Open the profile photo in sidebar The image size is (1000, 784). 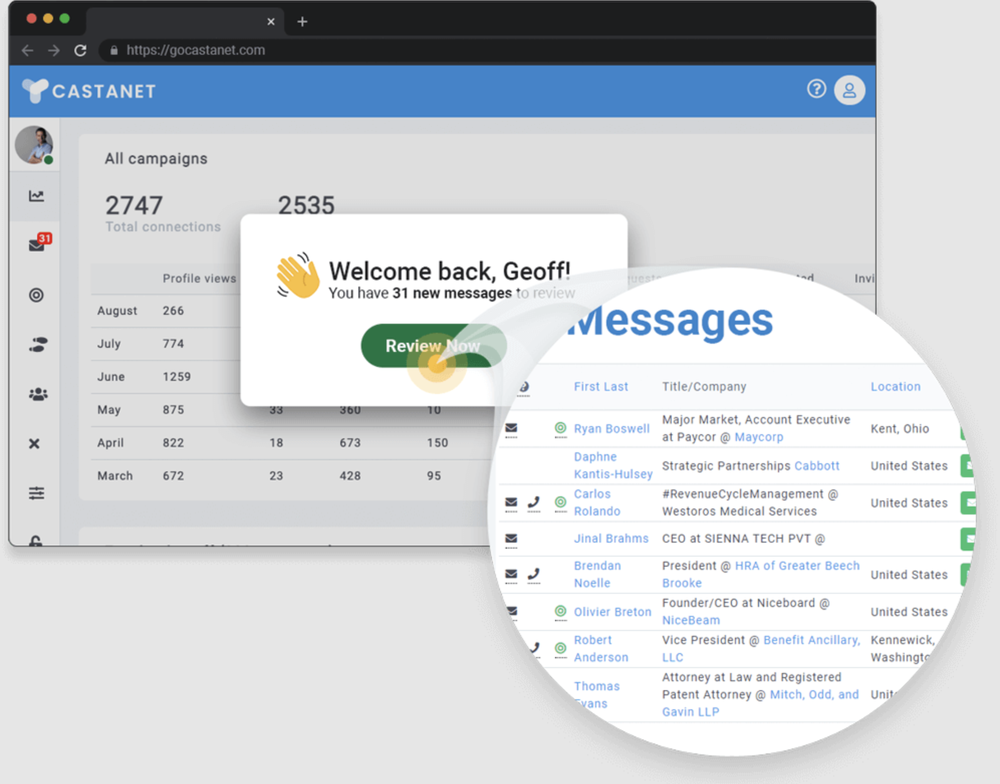[x=34, y=145]
